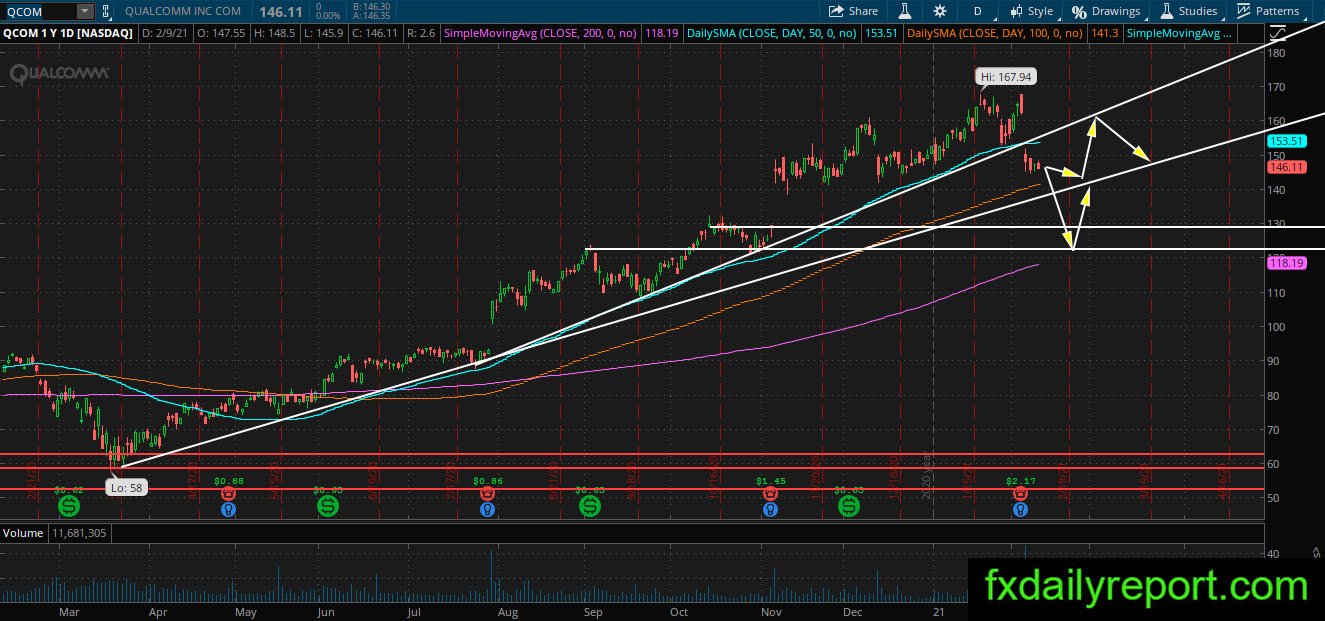
Task: Open the D timeframe dropdown
Action: click(x=978, y=11)
